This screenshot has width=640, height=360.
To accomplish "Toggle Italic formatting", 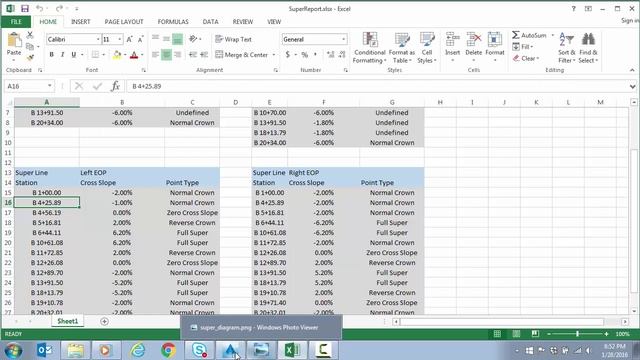I will coord(62,54).
